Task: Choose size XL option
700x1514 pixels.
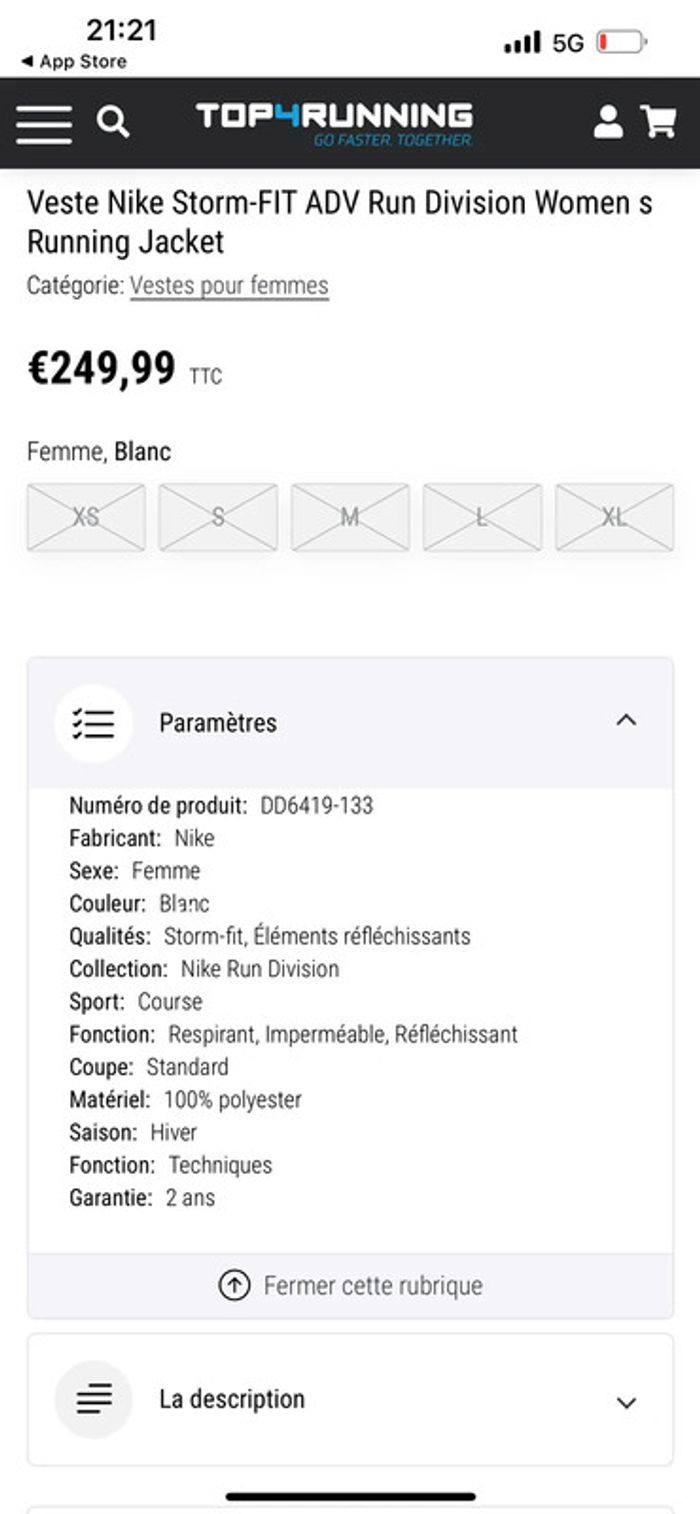Action: tap(614, 517)
